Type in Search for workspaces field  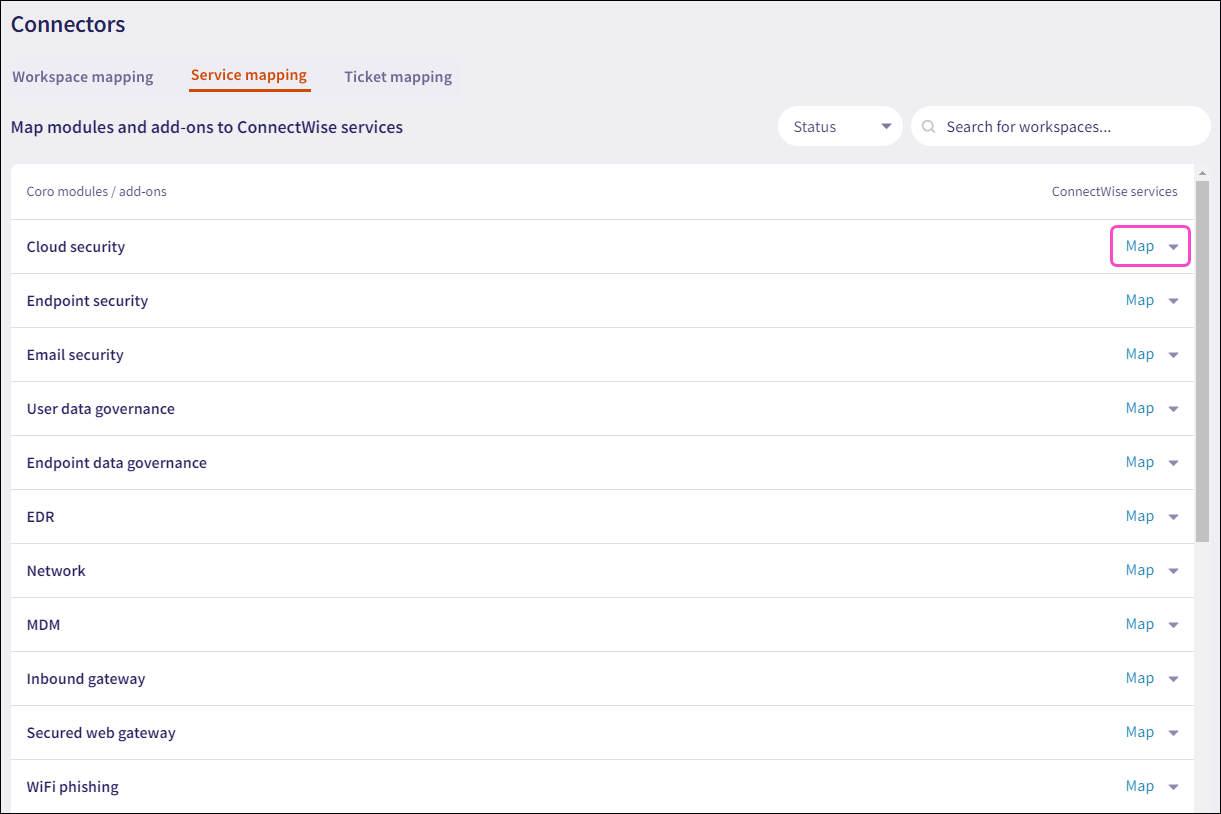1070,127
